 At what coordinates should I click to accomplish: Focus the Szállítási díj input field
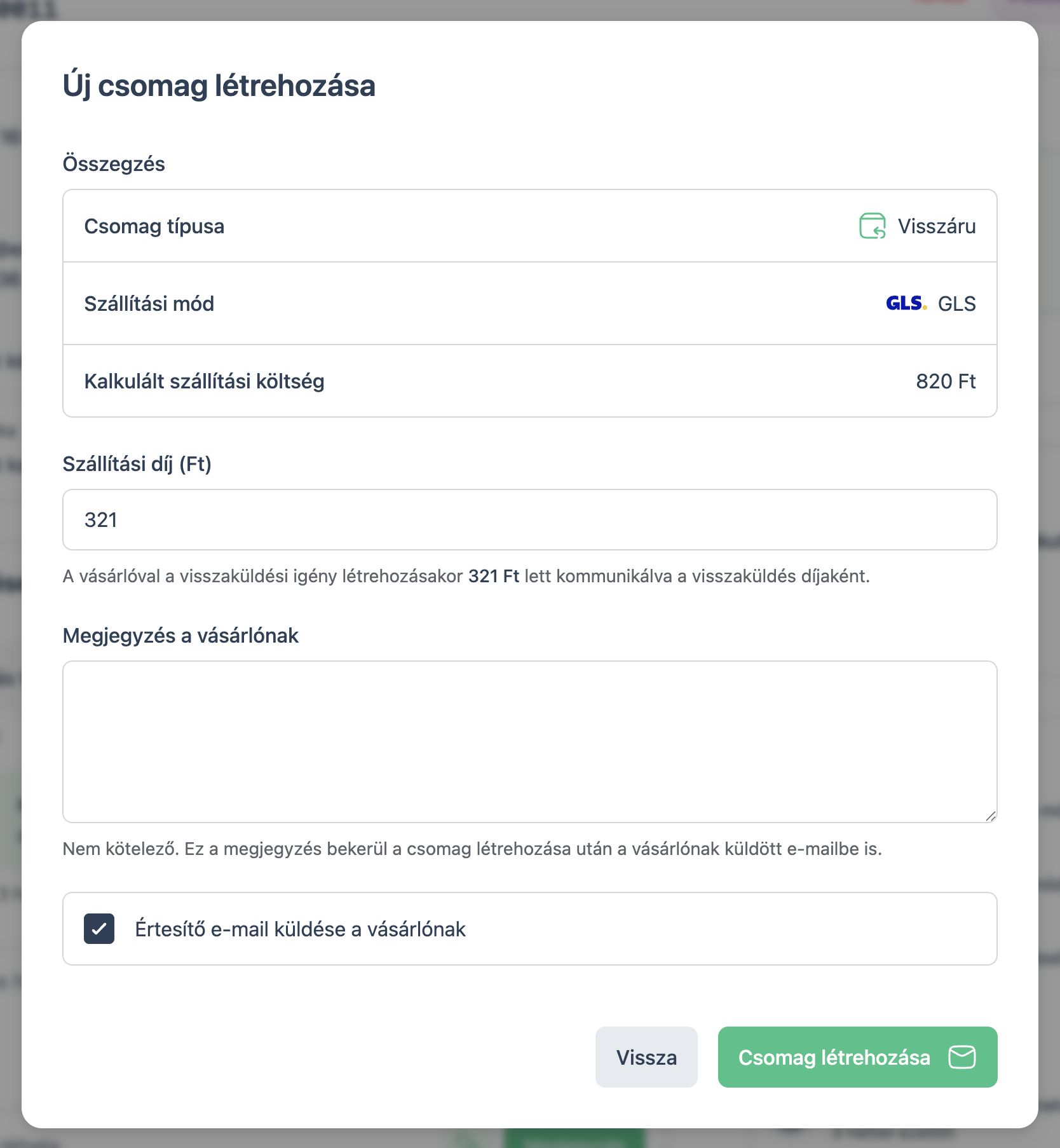click(x=530, y=519)
